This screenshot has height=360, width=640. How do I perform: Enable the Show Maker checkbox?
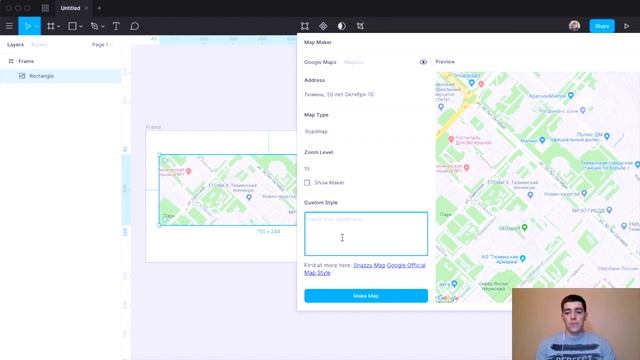tap(307, 182)
